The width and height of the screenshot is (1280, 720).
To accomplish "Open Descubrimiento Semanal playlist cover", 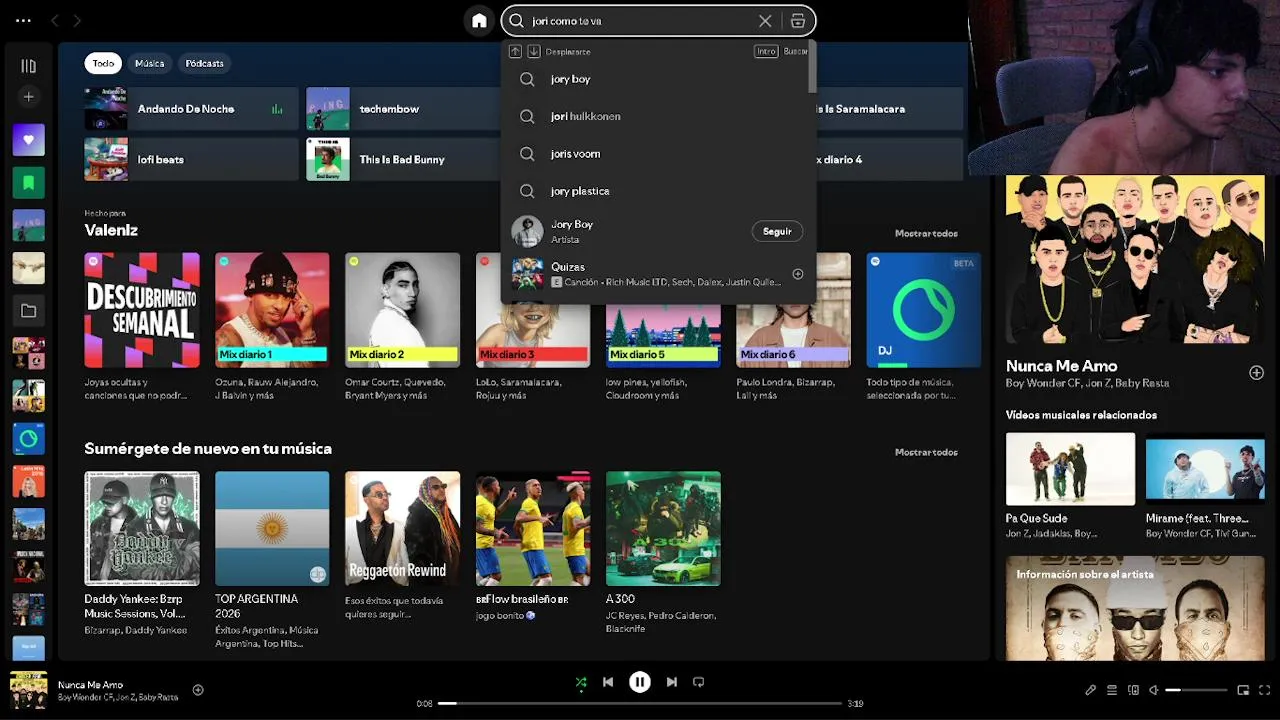I will tap(142, 310).
